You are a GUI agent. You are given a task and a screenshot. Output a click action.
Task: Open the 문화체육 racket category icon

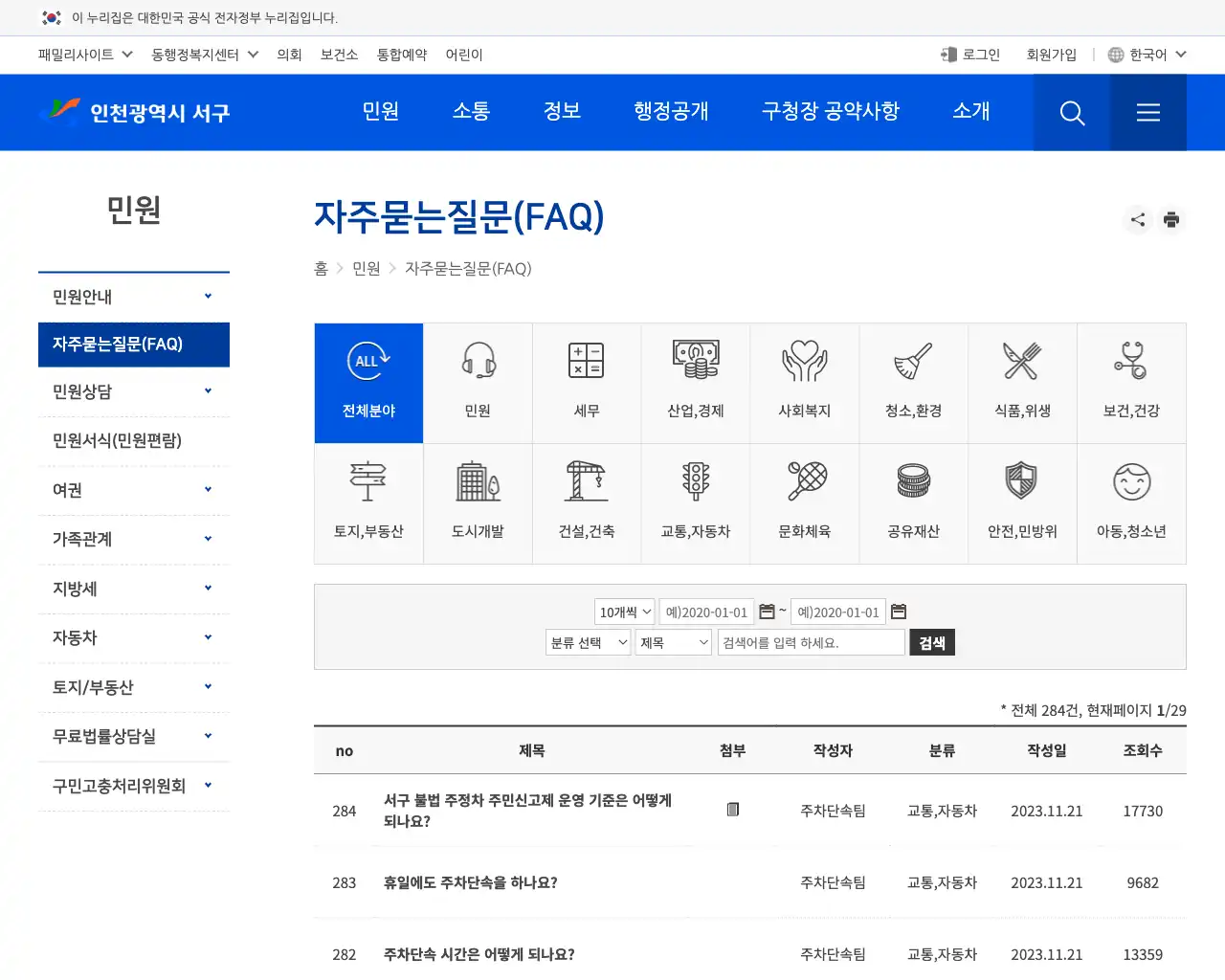805,503
